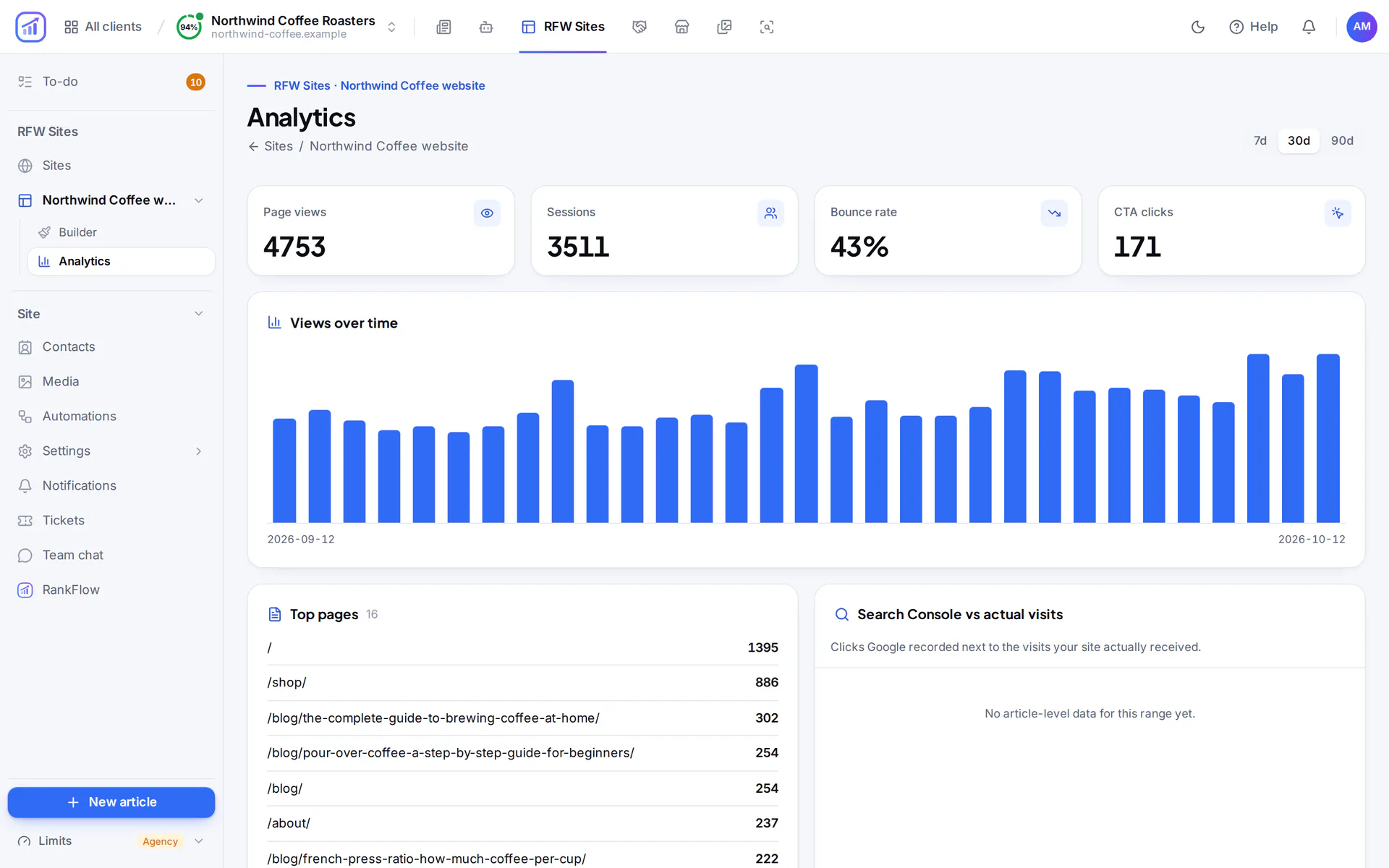Image resolution: width=1389 pixels, height=868 pixels.
Task: Go back to Sites breadcrumb link
Action: (271, 146)
